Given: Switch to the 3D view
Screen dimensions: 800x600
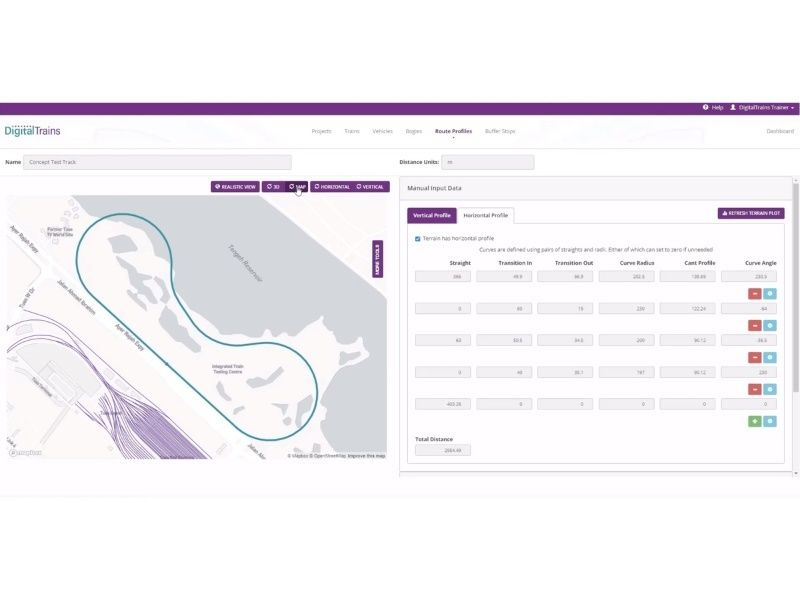Looking at the screenshot, I should point(273,187).
